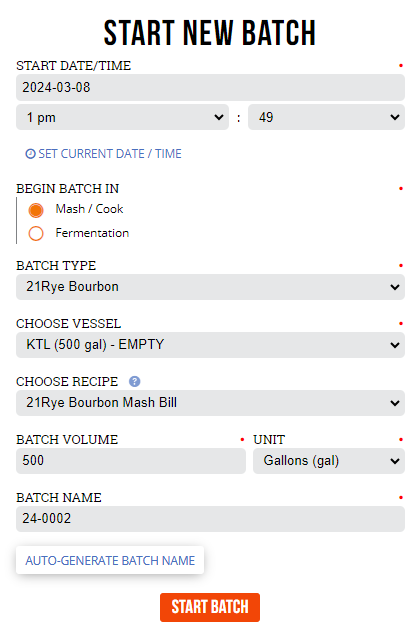Image resolution: width=415 pixels, height=623 pixels.
Task: Expand the Choose Vessel dropdown
Action: 210,345
